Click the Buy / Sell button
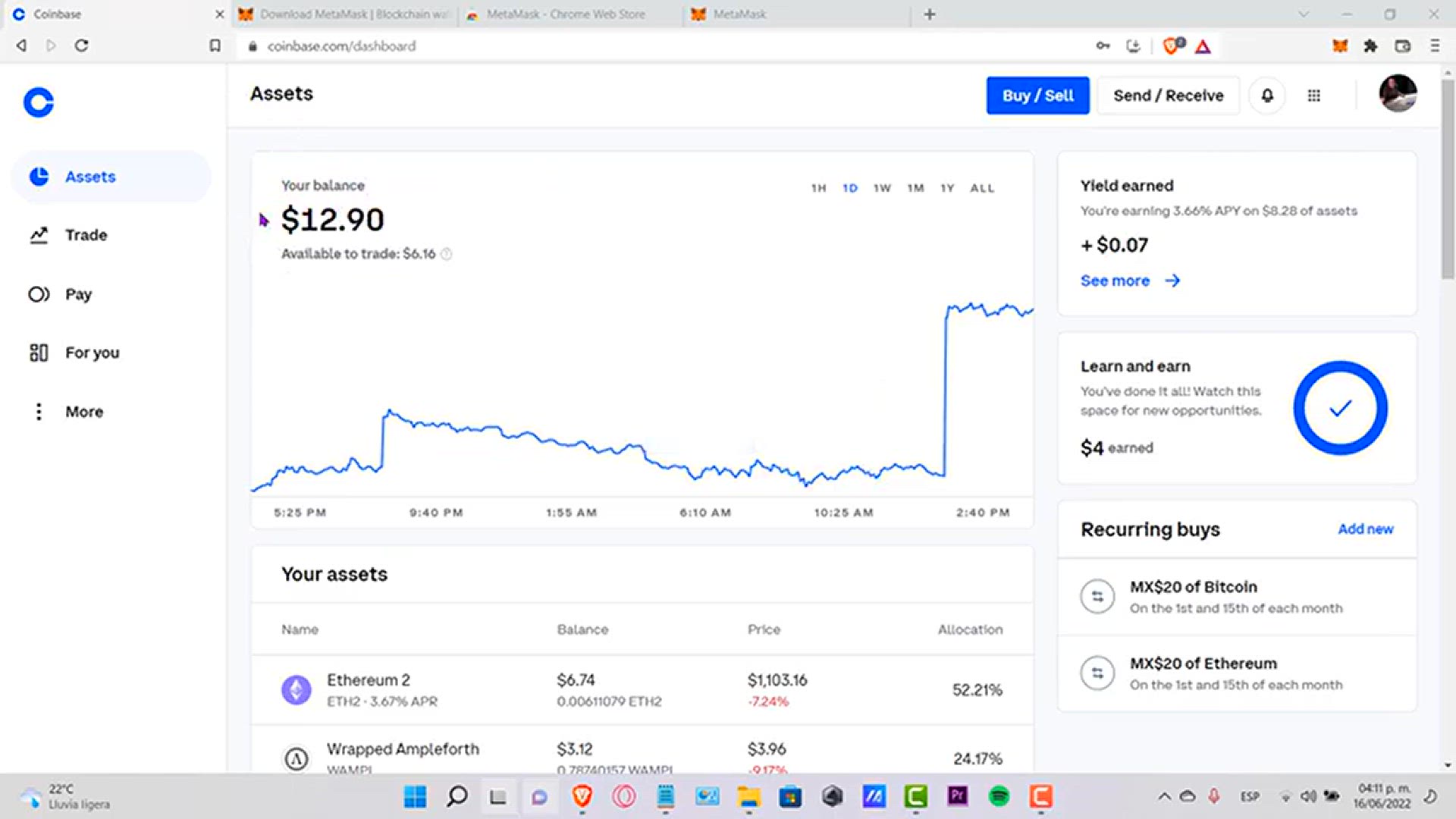The height and width of the screenshot is (819, 1456). 1037,96
